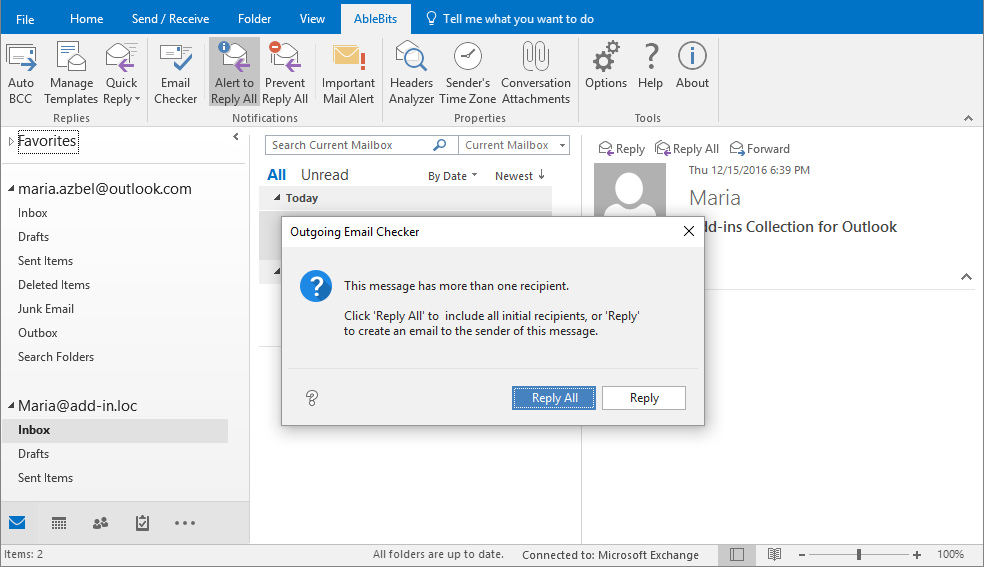
Task: Toggle Alert to Reply All
Action: [x=234, y=73]
